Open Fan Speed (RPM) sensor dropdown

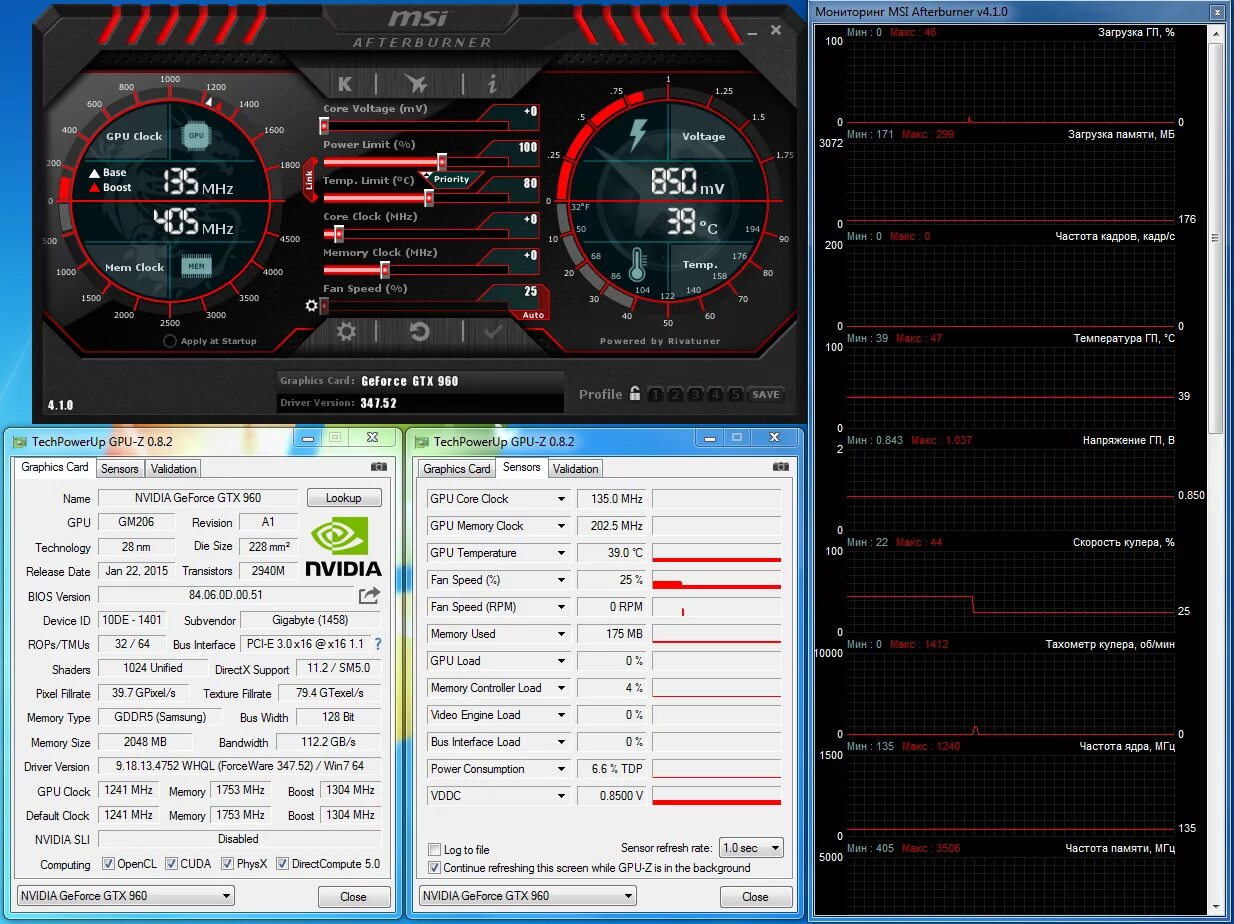coord(561,607)
